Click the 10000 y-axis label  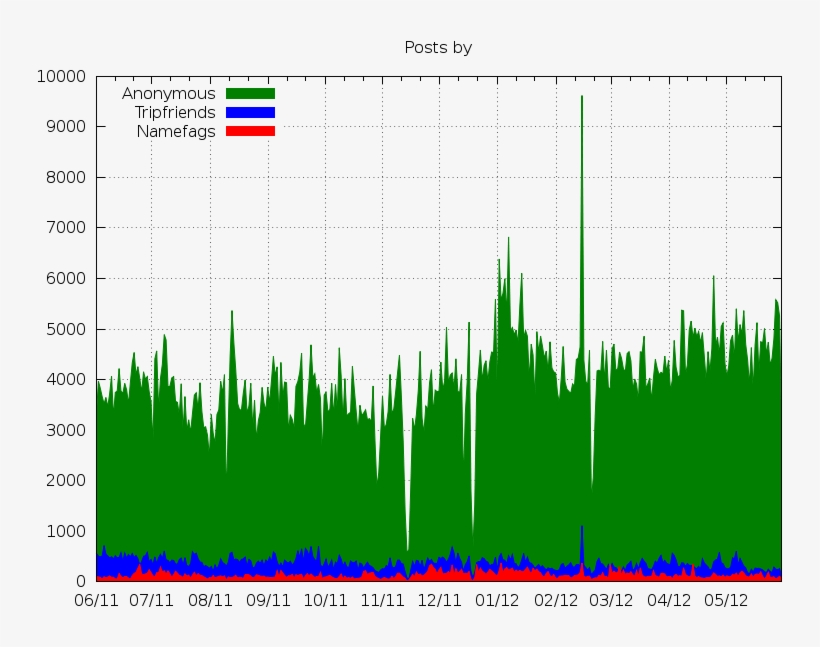click(x=61, y=76)
